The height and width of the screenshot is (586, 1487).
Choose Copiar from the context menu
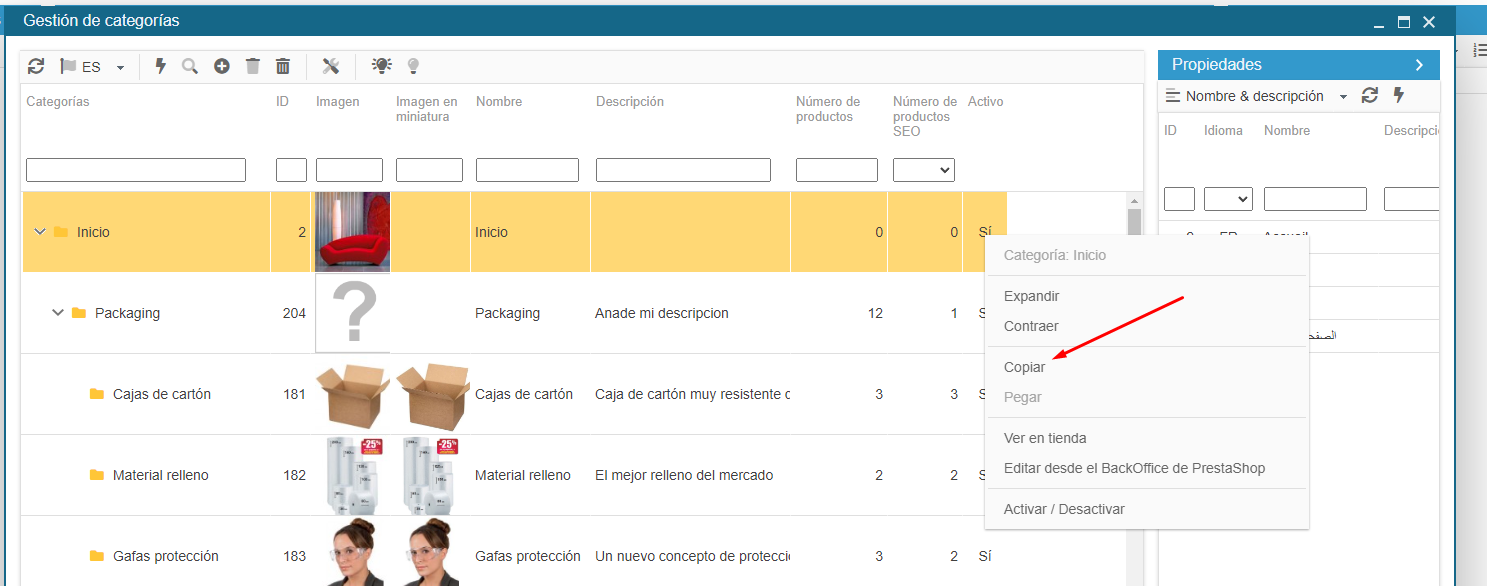[x=1024, y=367]
